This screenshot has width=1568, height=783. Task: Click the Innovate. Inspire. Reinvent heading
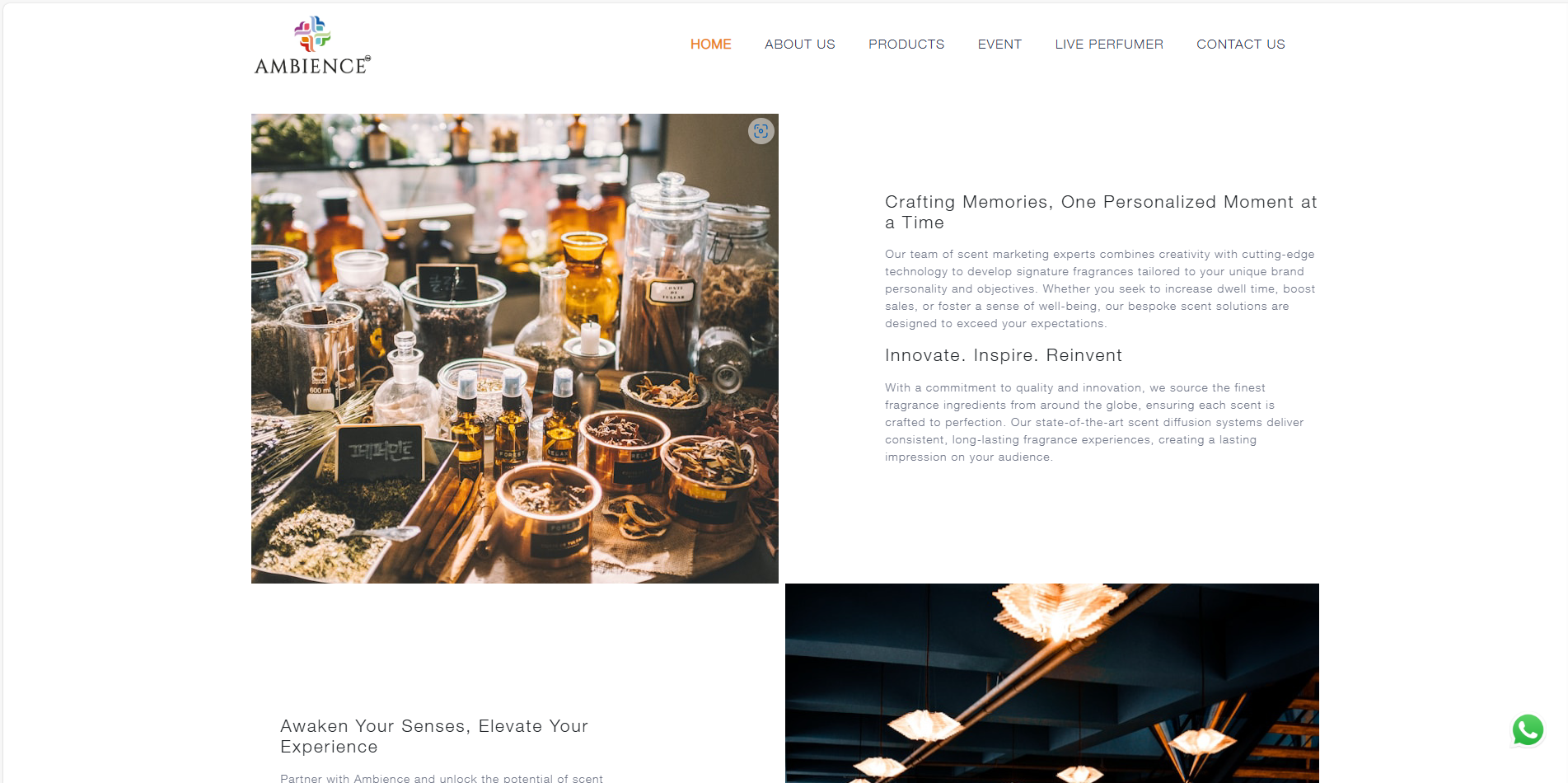[1004, 355]
